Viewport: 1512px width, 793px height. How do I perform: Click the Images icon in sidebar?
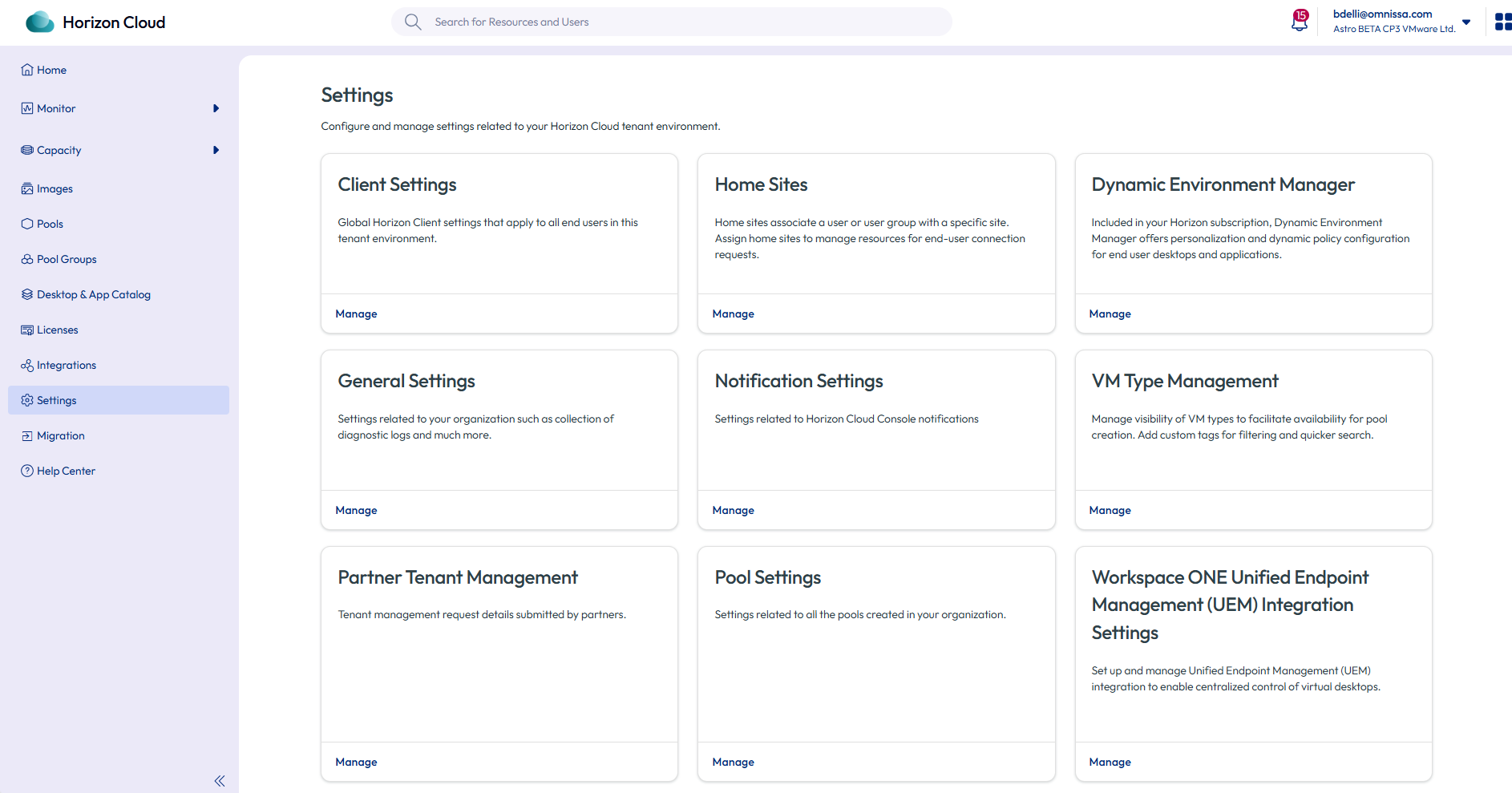point(27,188)
